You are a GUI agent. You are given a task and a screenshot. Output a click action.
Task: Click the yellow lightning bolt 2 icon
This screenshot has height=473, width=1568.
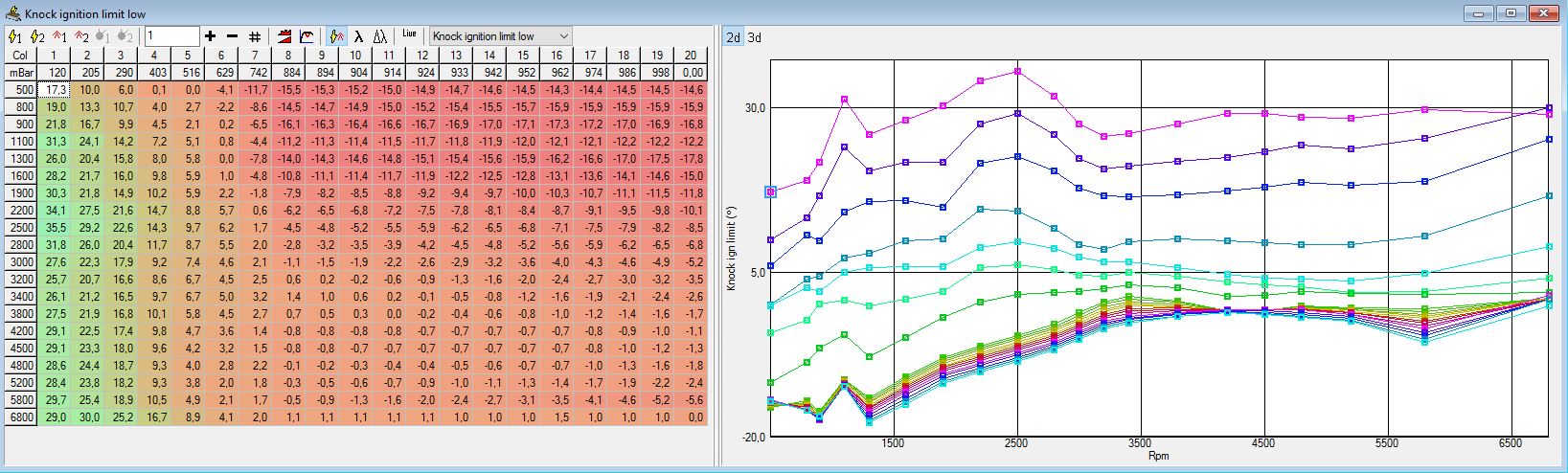(36, 36)
